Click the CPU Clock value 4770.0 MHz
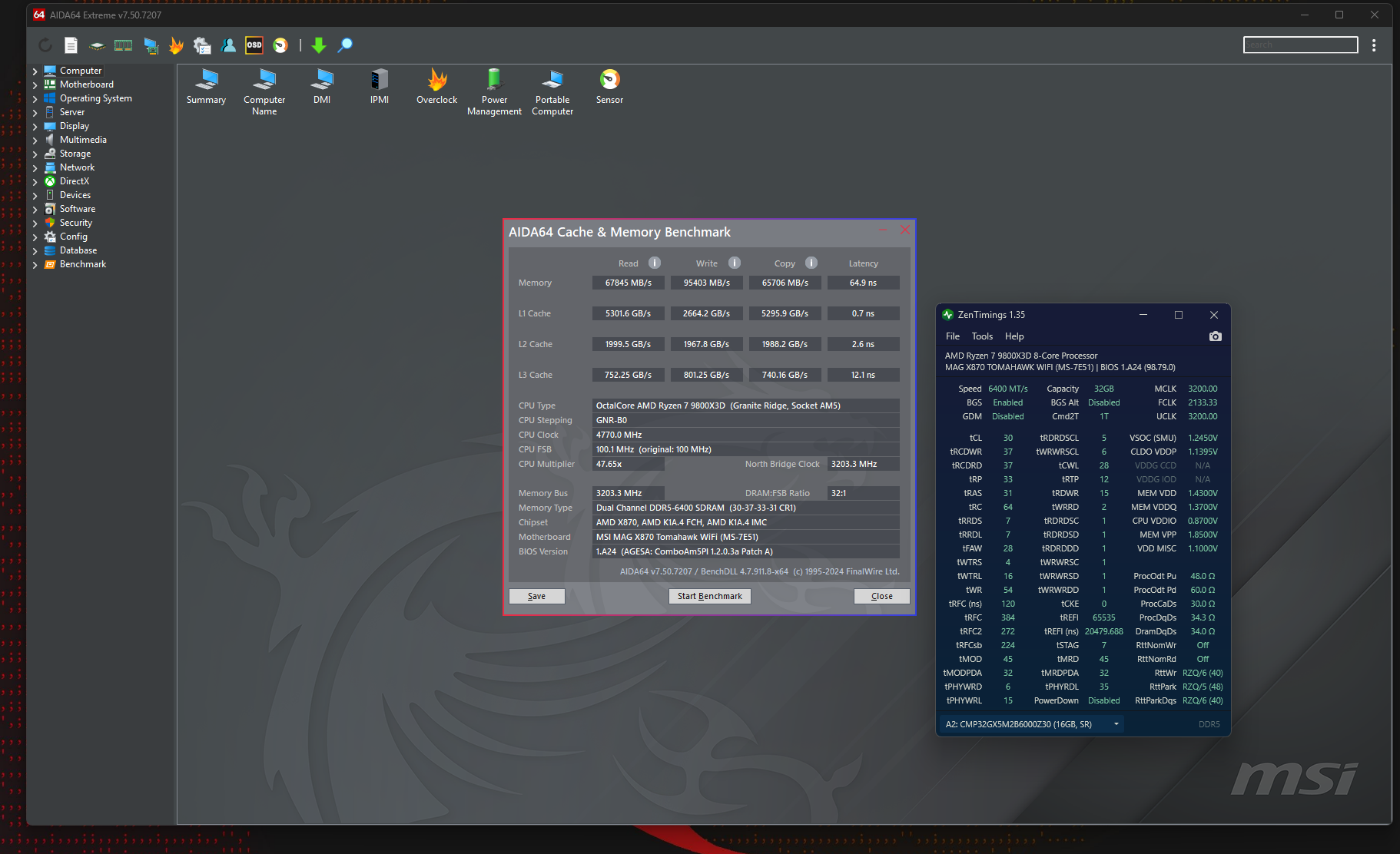 pyautogui.click(x=746, y=435)
